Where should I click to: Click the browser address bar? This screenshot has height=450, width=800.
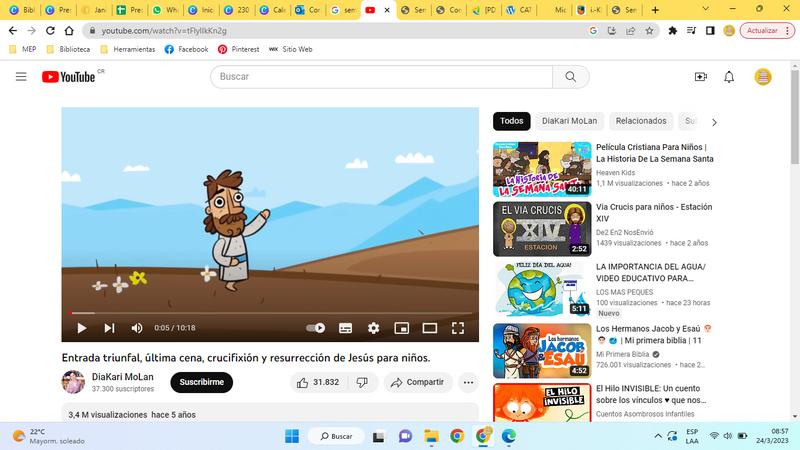(337, 31)
